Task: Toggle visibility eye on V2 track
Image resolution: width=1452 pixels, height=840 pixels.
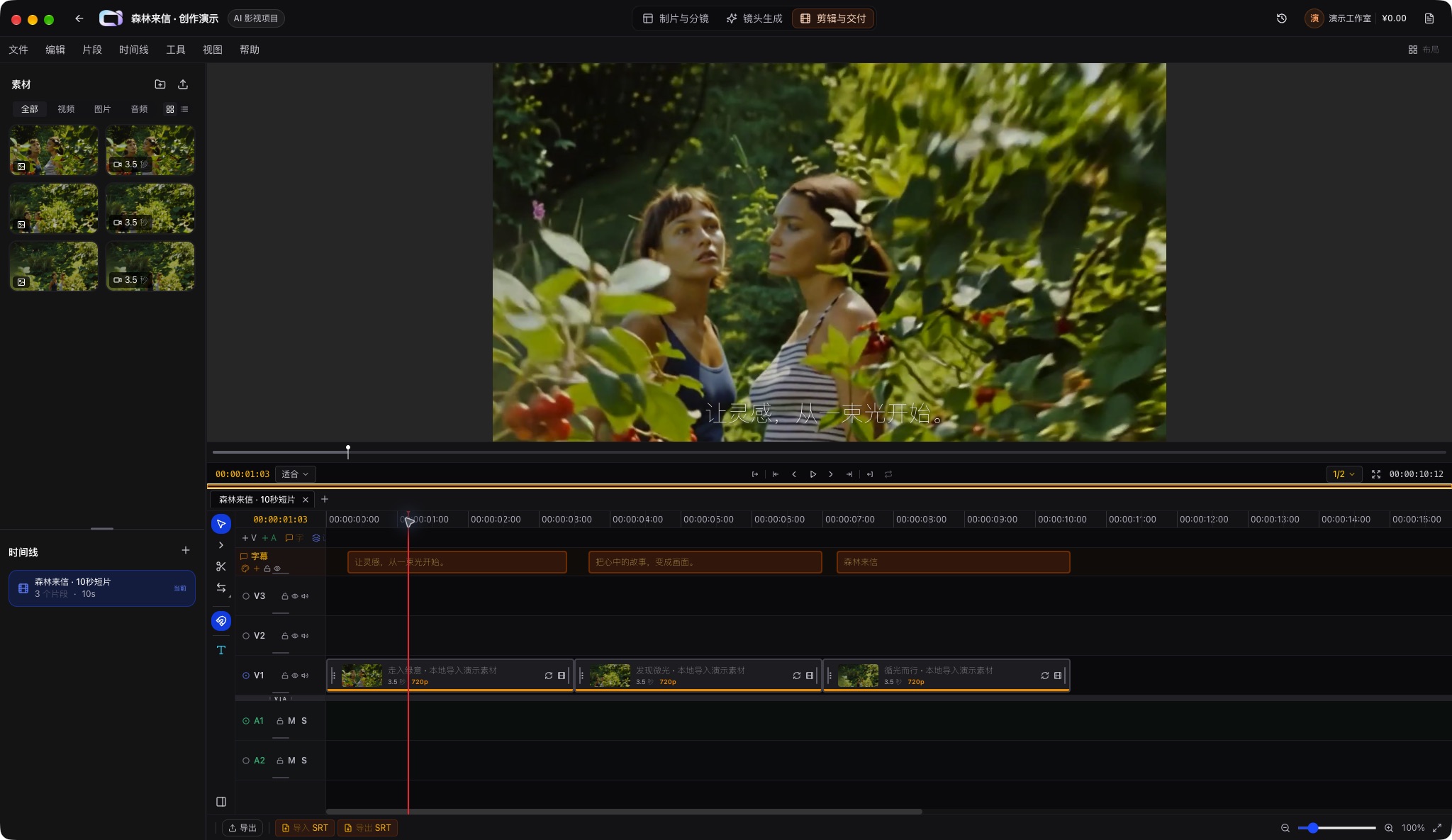Action: coord(295,636)
